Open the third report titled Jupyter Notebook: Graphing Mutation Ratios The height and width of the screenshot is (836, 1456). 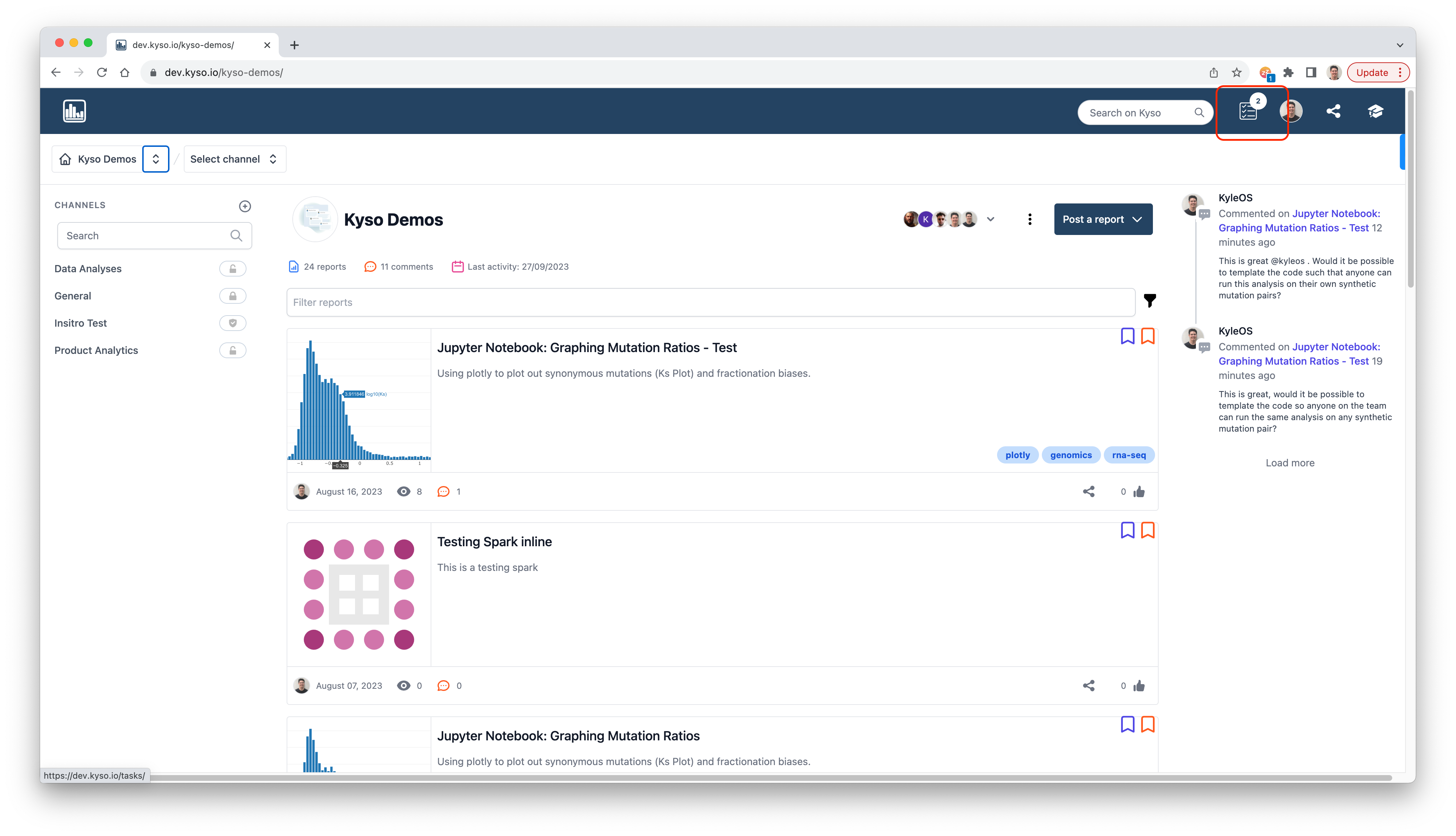click(568, 735)
